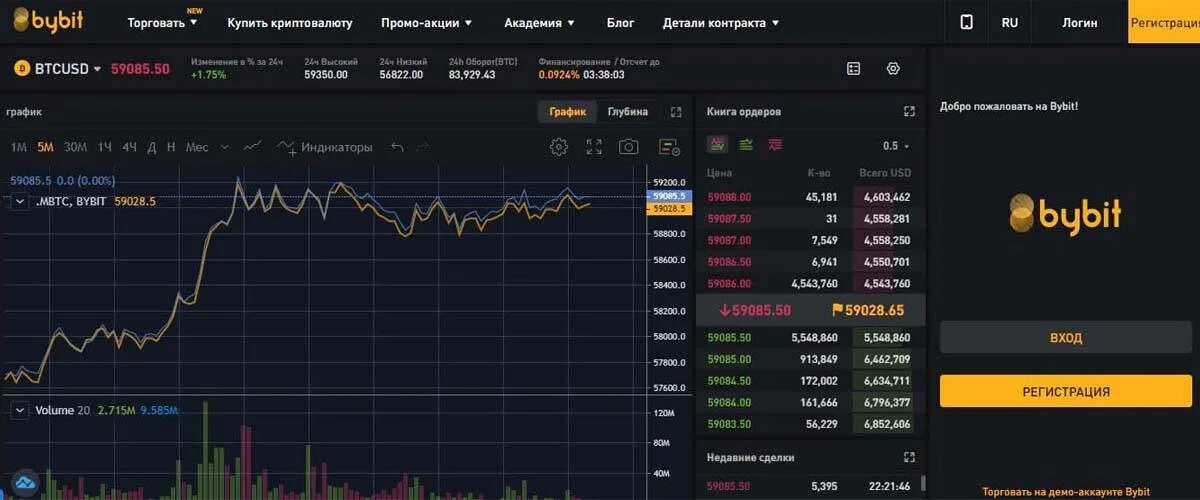This screenshot has height=500, width=1200.
Task: Open the layout panel icon beside BTCUSD stats
Action: 853,69
